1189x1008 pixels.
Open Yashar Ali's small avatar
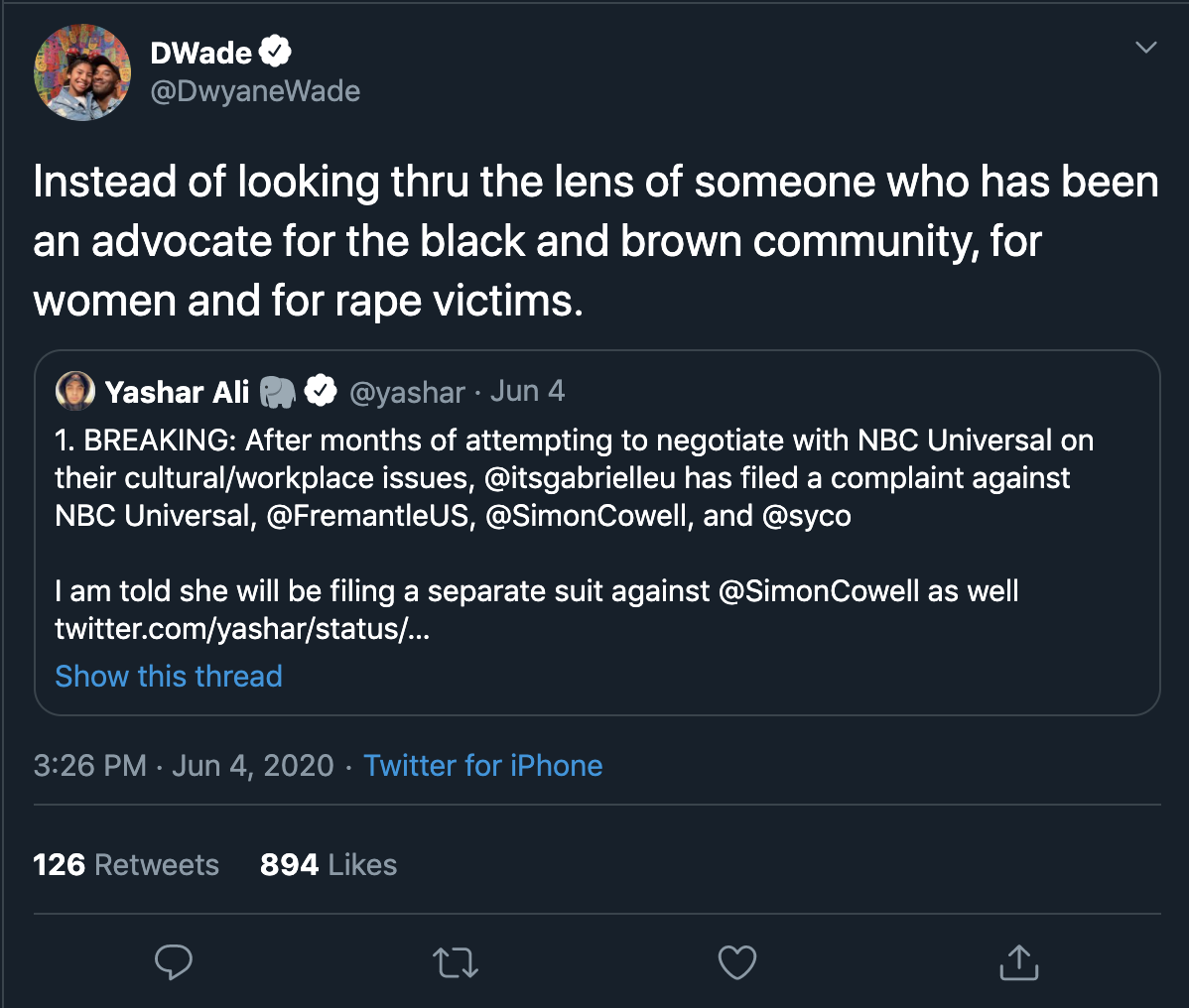click(75, 391)
